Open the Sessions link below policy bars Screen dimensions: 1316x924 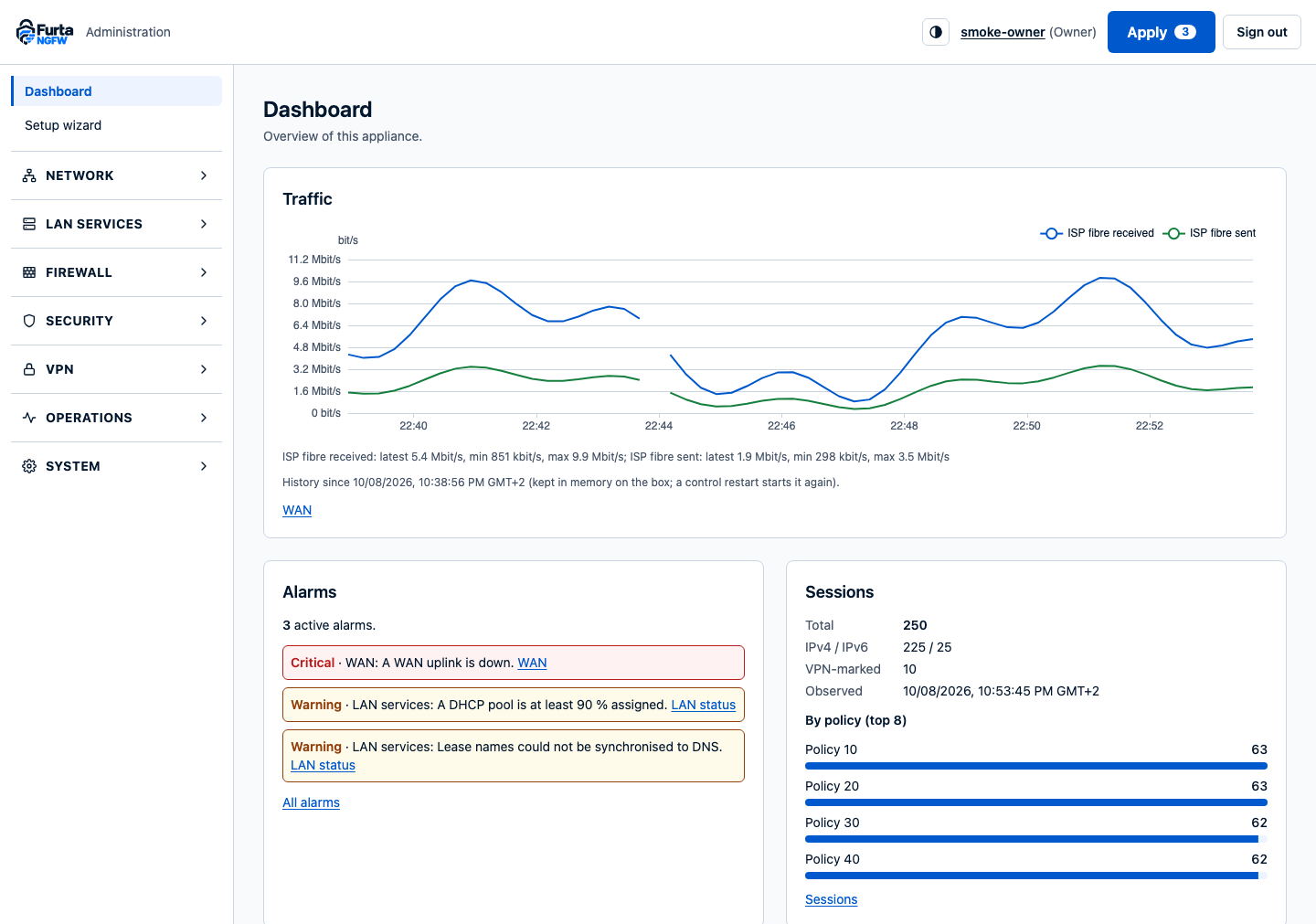(x=831, y=899)
